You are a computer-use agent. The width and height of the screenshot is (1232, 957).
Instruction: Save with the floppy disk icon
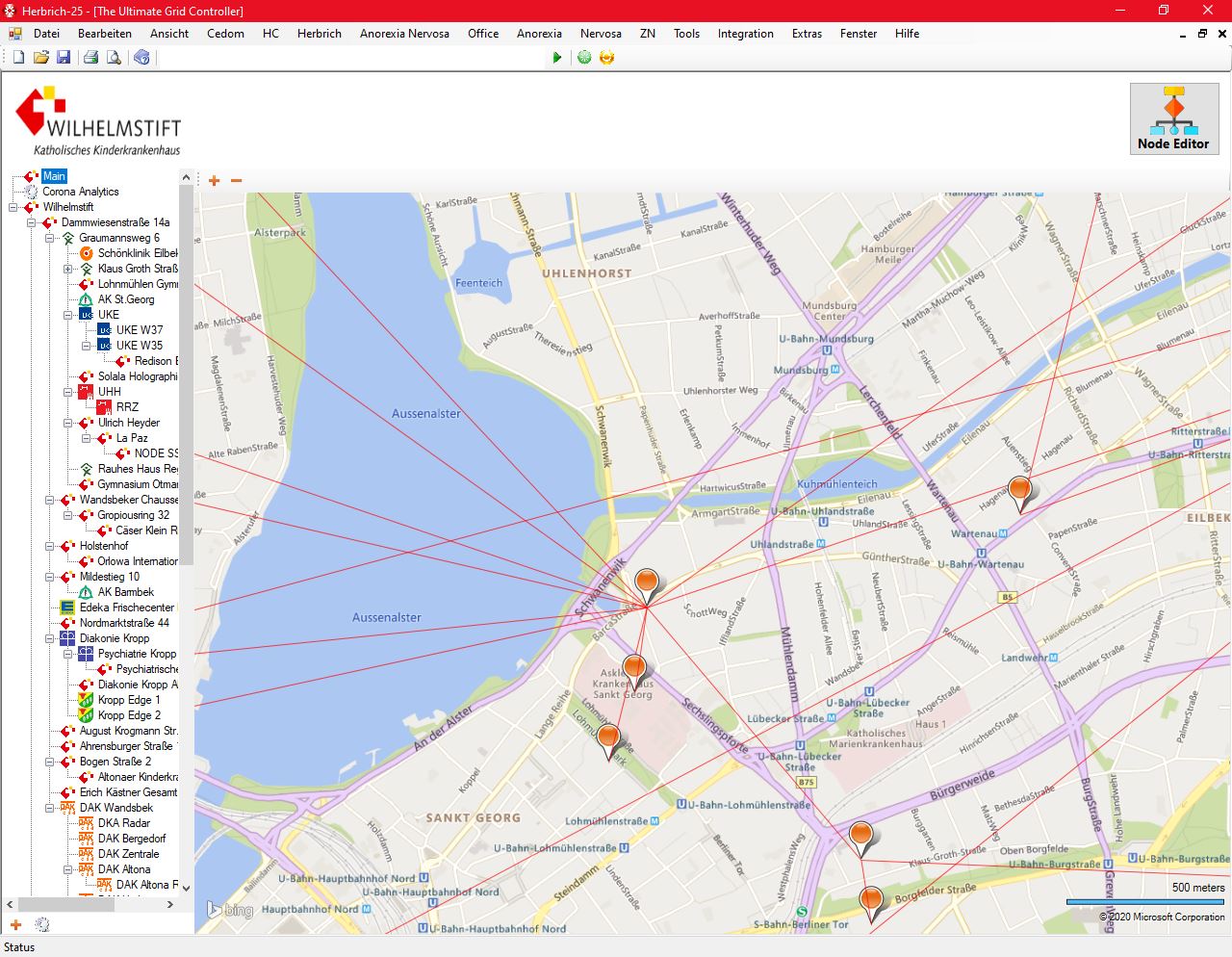[64, 58]
